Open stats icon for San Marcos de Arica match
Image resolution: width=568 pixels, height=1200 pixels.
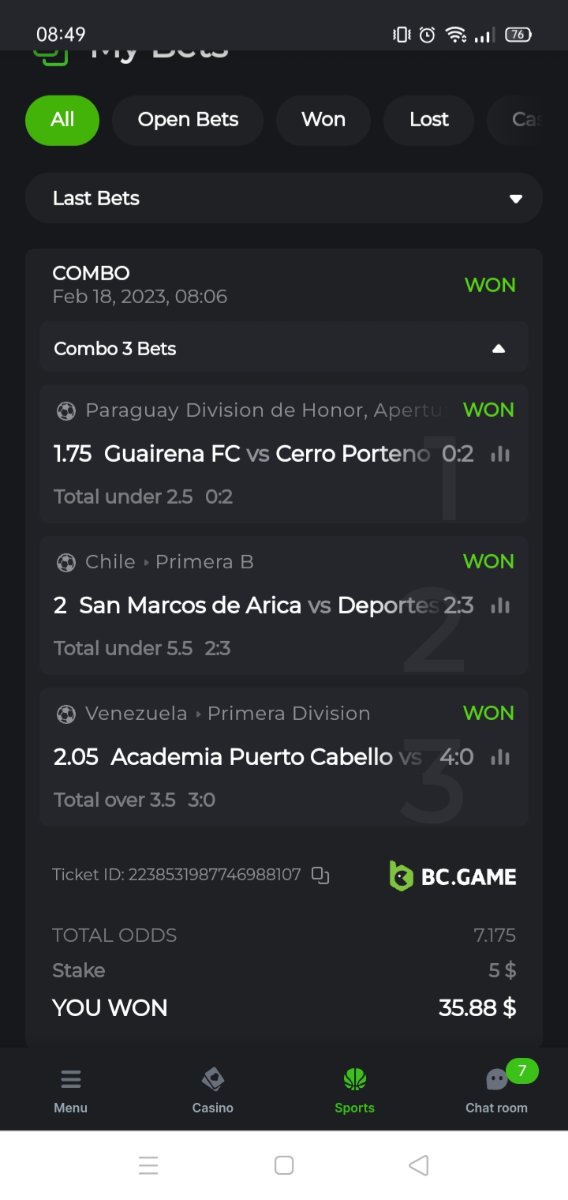tap(500, 606)
